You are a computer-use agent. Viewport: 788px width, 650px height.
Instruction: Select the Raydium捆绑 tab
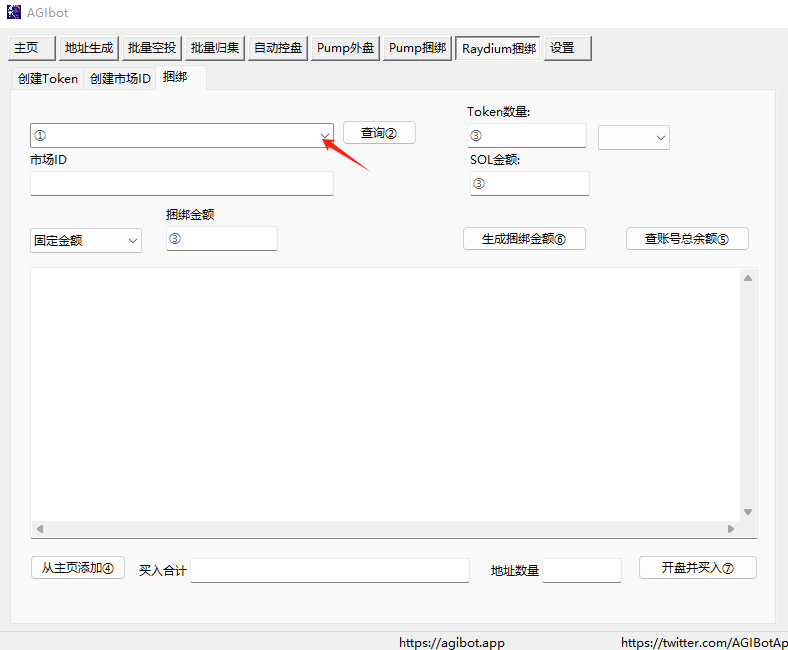[498, 48]
